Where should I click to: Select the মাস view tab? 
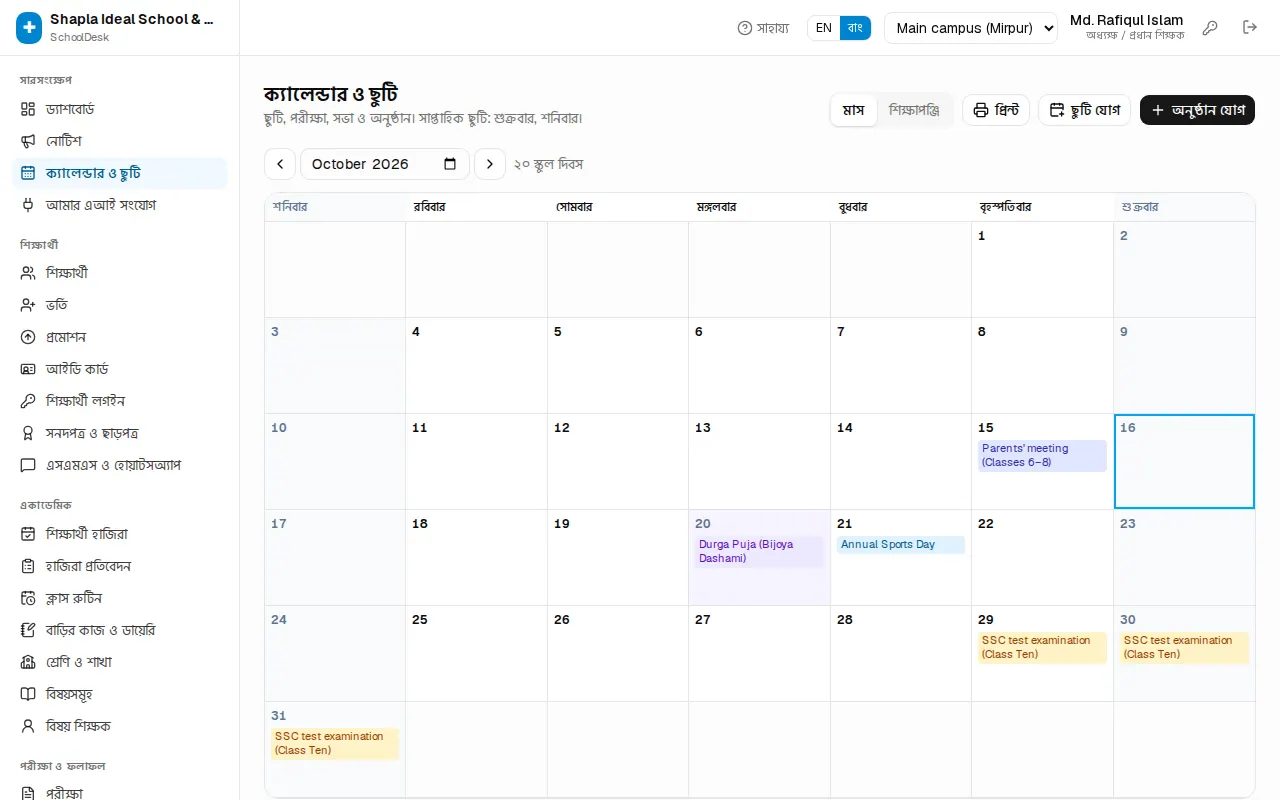coord(853,110)
